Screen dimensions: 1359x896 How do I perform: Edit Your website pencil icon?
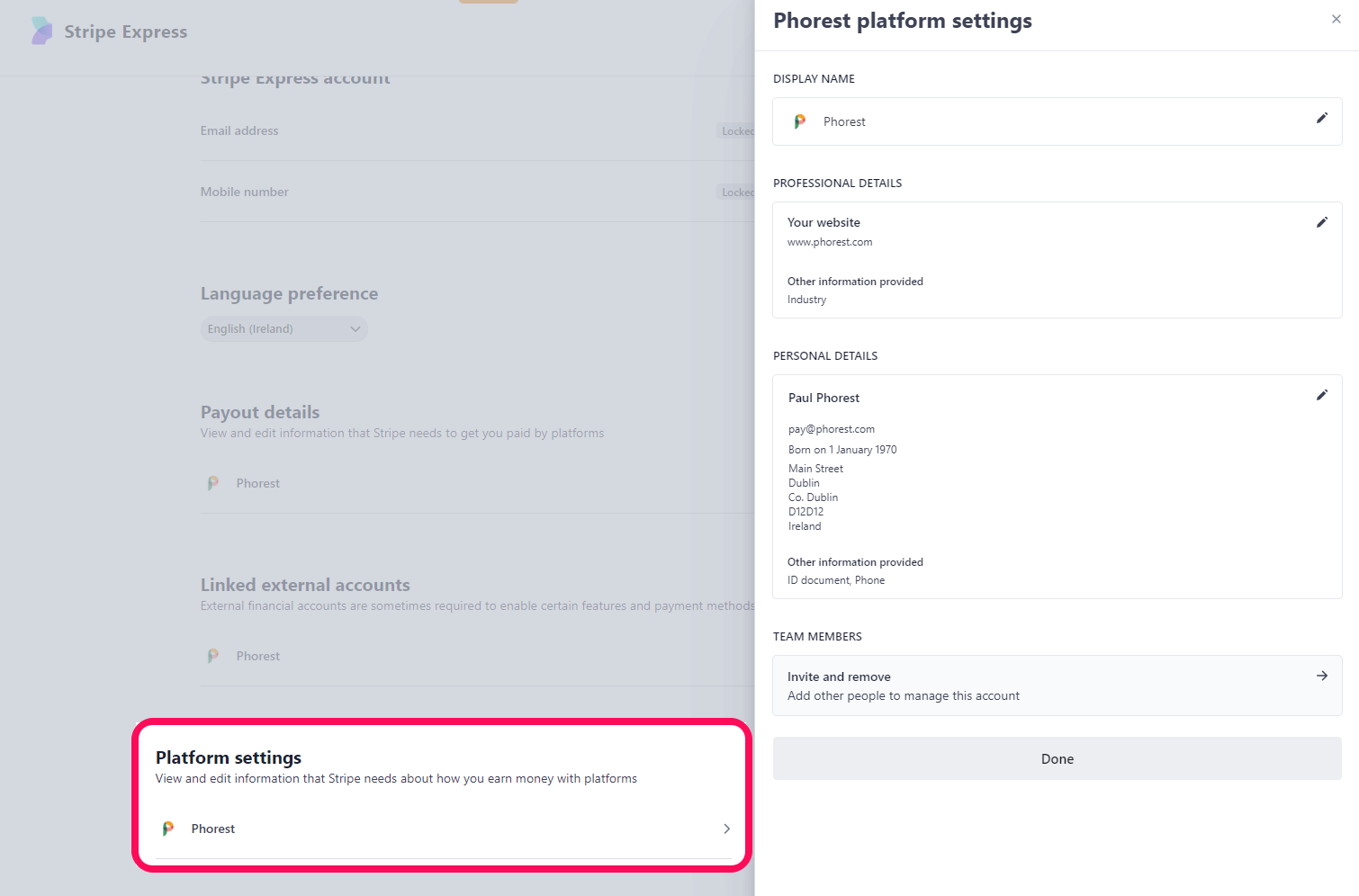coord(1321,222)
